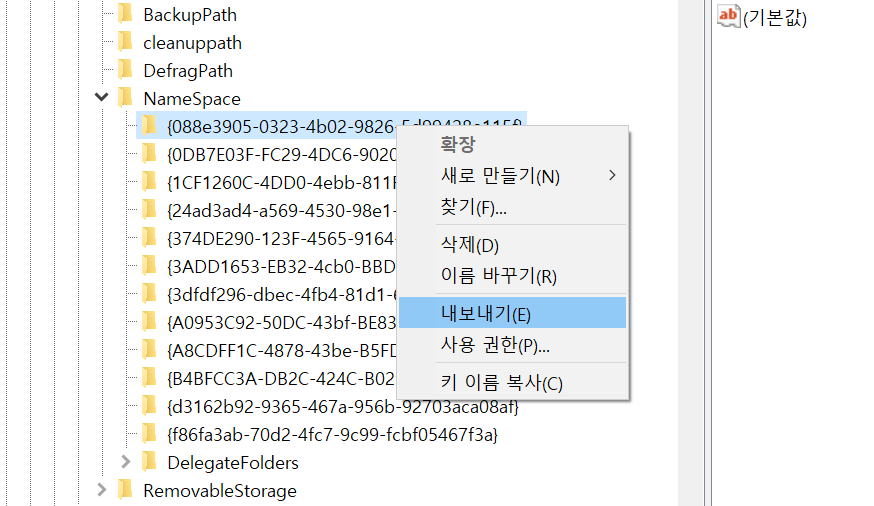Select the DelegateFolders key
Viewport: 874px width, 506px height.
point(233,463)
